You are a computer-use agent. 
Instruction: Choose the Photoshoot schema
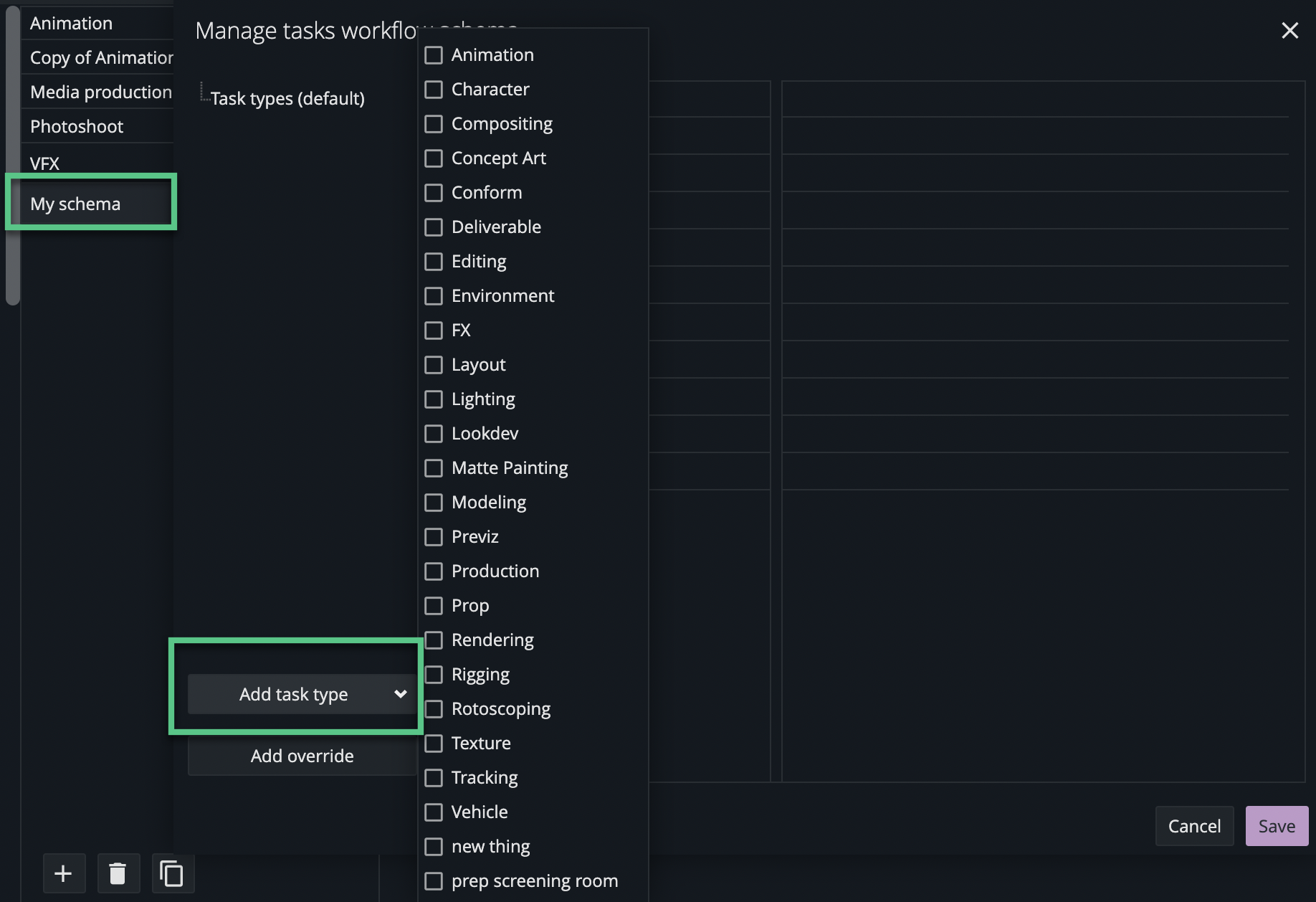(77, 127)
